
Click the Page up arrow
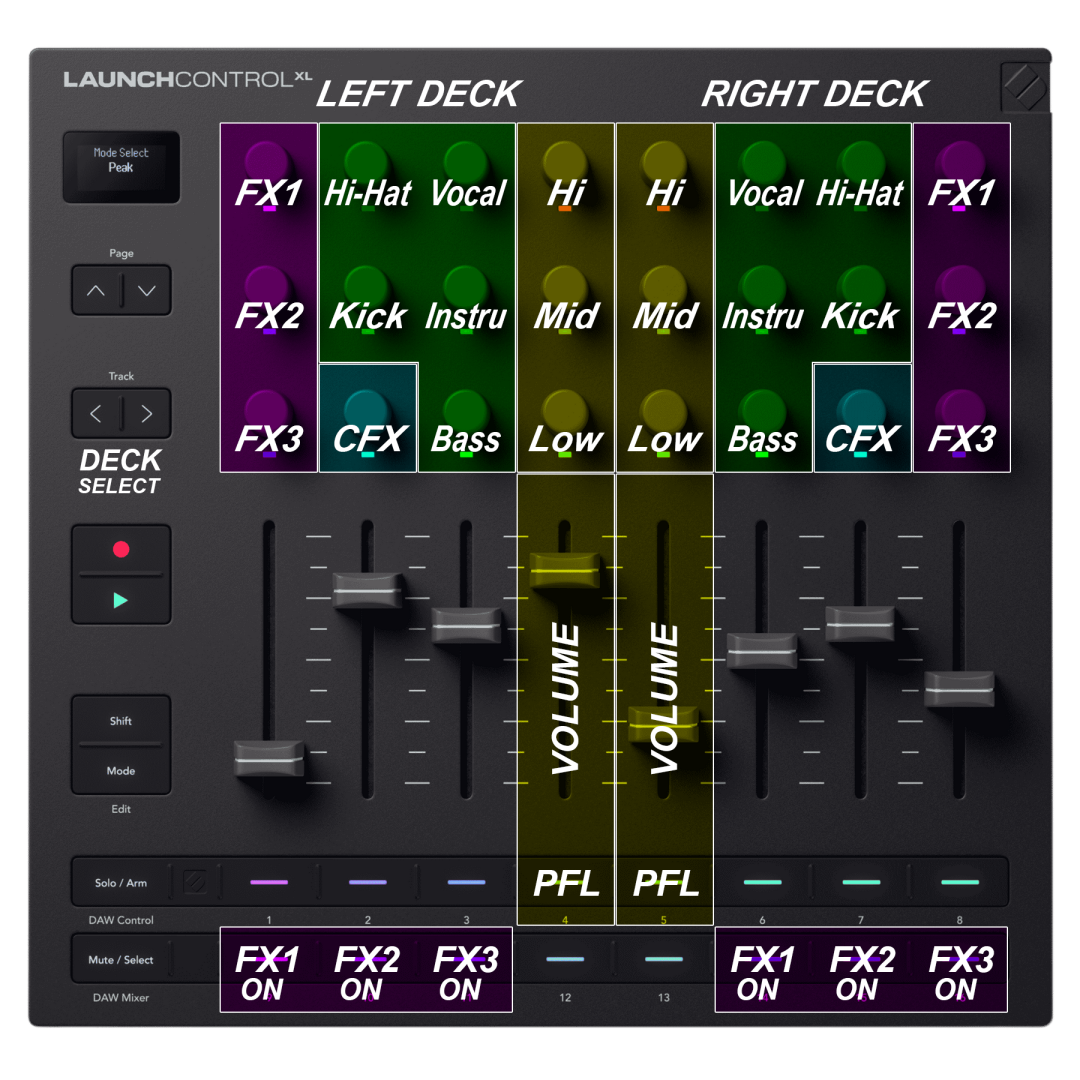pos(96,291)
